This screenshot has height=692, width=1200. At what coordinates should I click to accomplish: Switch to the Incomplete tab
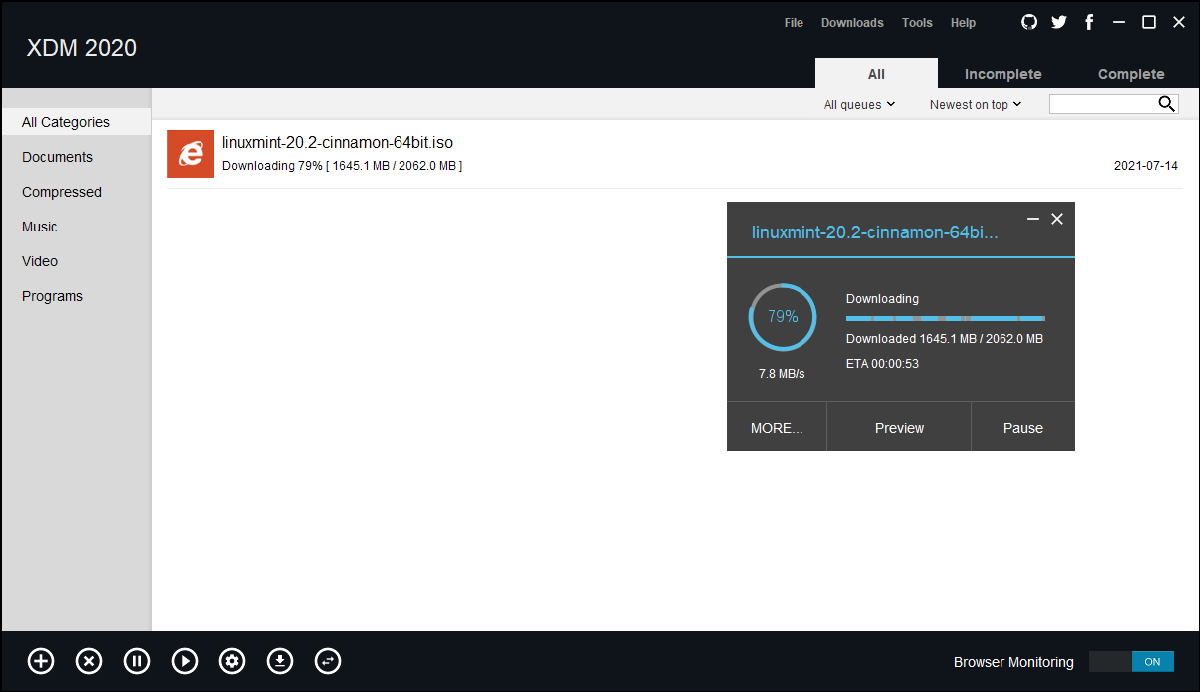click(x=1002, y=74)
